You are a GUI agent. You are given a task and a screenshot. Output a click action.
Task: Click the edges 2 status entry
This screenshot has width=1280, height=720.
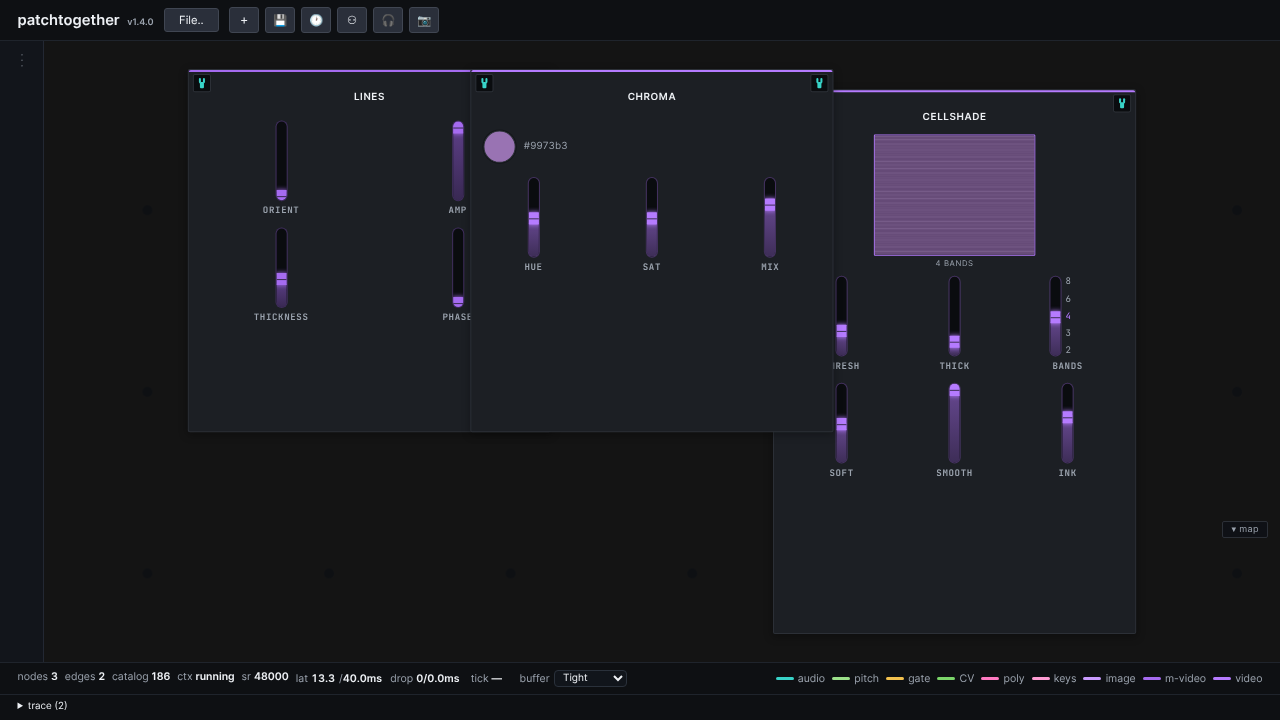[x=85, y=677]
